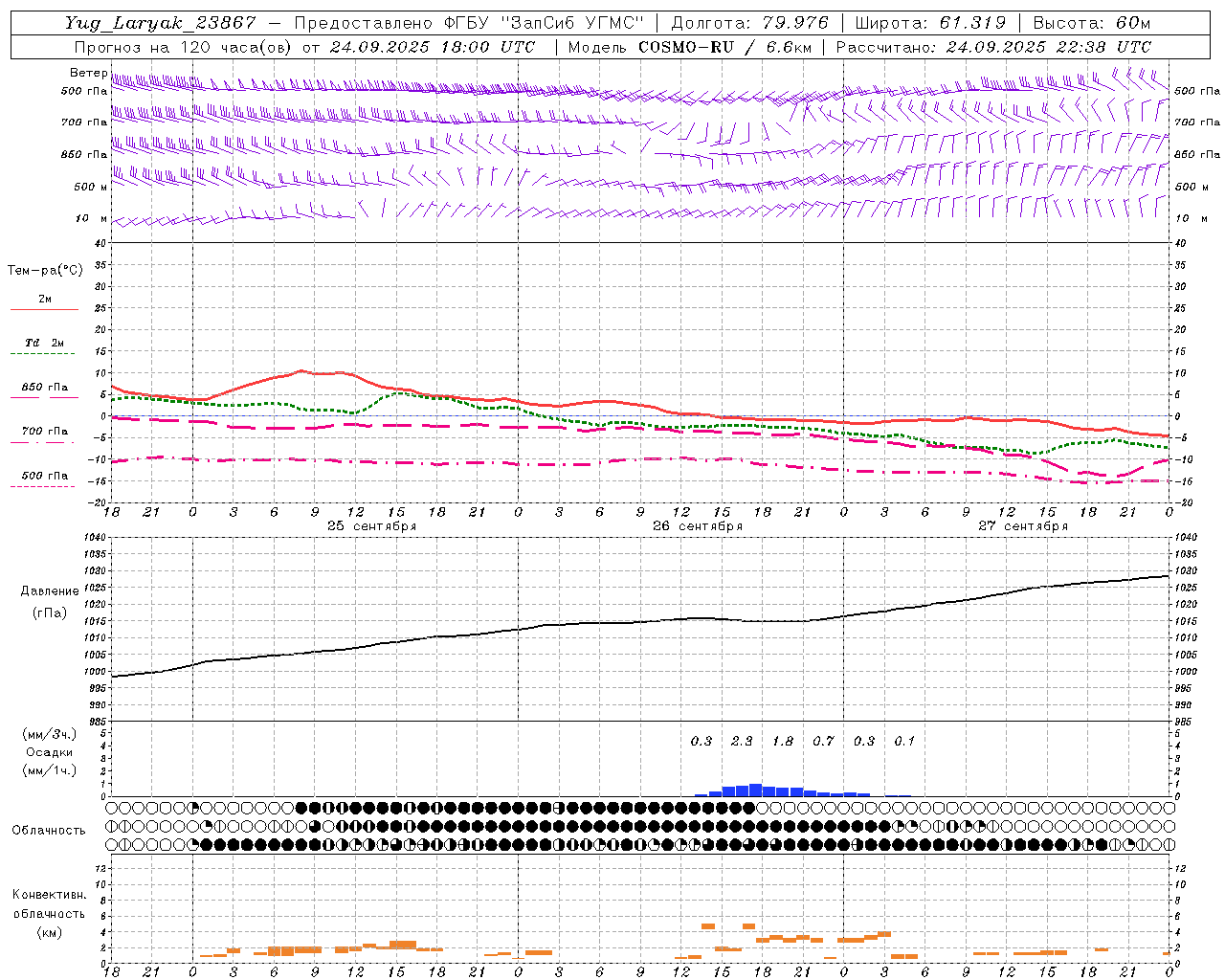Click the "Рассчитано: 24.09.2025 22:38 UTC" timestamp
Image resolution: width=1225 pixels, height=980 pixels.
(x=993, y=47)
